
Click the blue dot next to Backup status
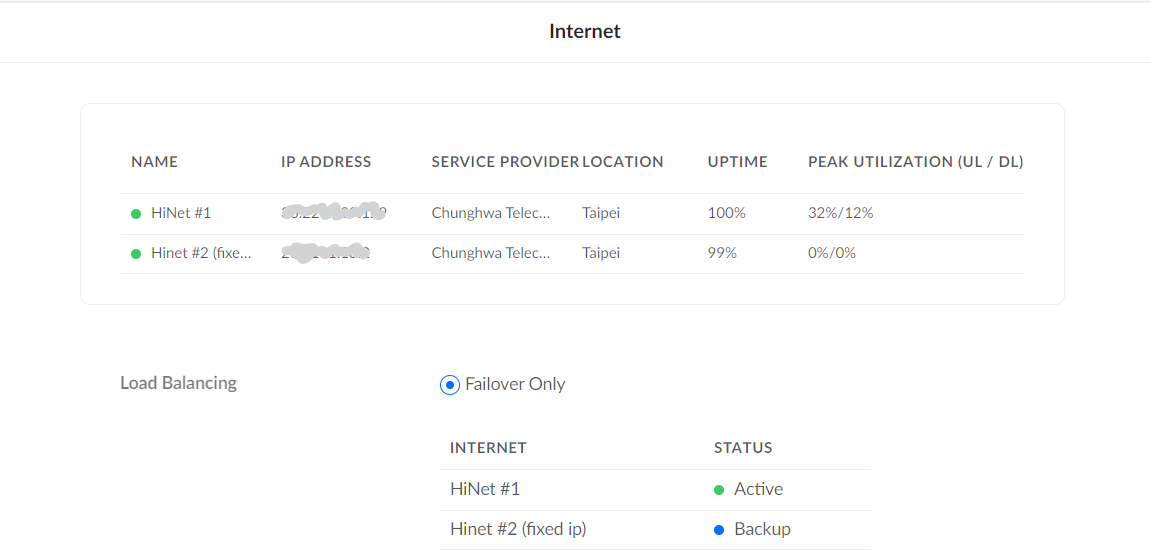point(718,530)
